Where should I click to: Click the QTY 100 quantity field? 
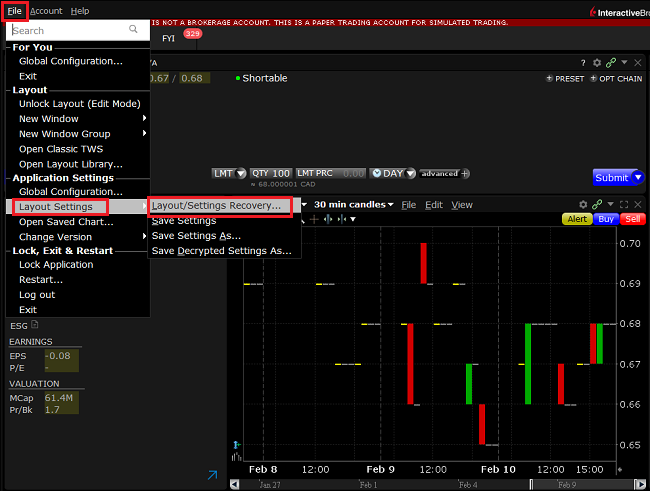click(x=271, y=173)
